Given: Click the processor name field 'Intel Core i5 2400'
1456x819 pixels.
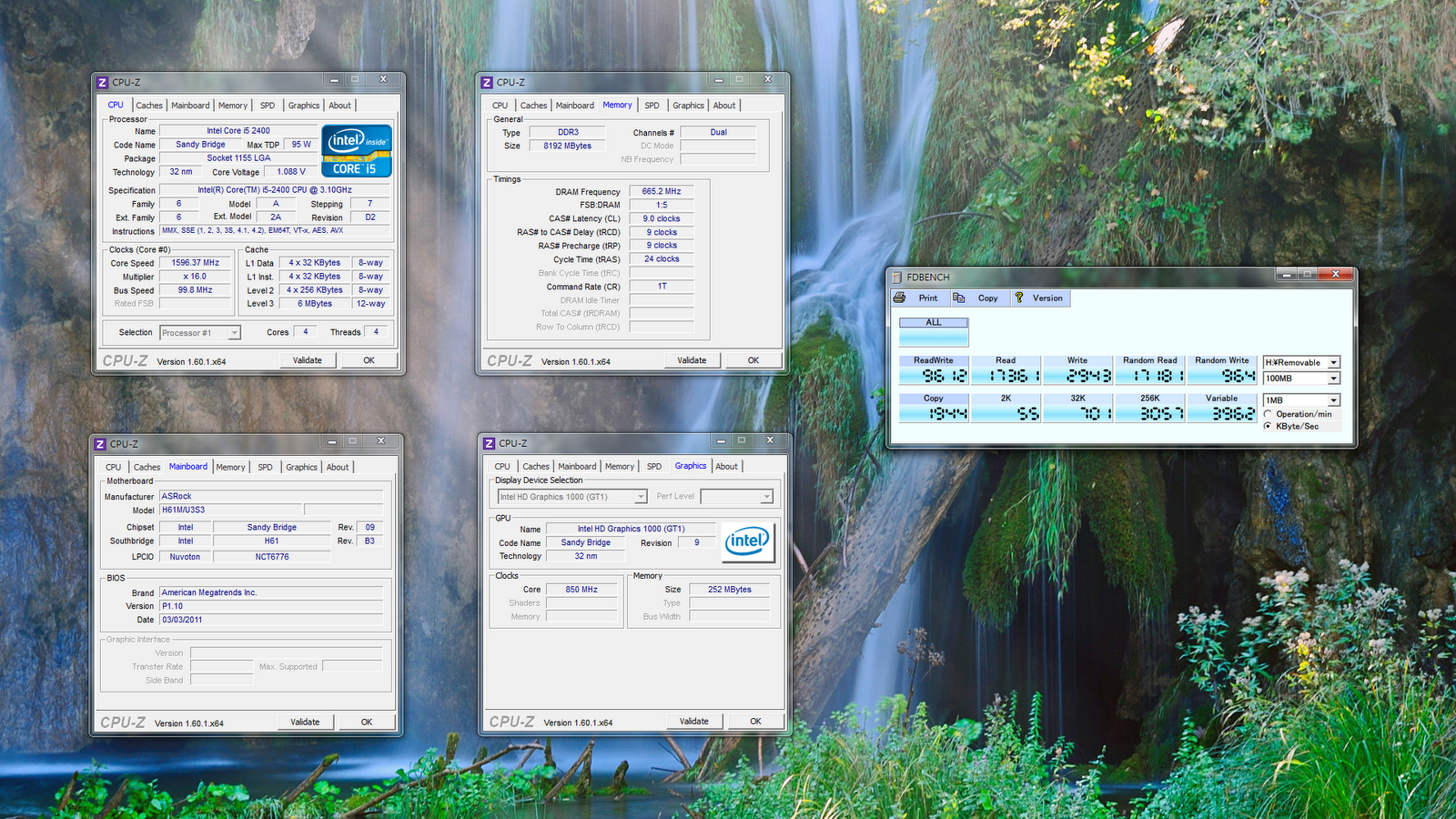Looking at the screenshot, I should 238,131.
